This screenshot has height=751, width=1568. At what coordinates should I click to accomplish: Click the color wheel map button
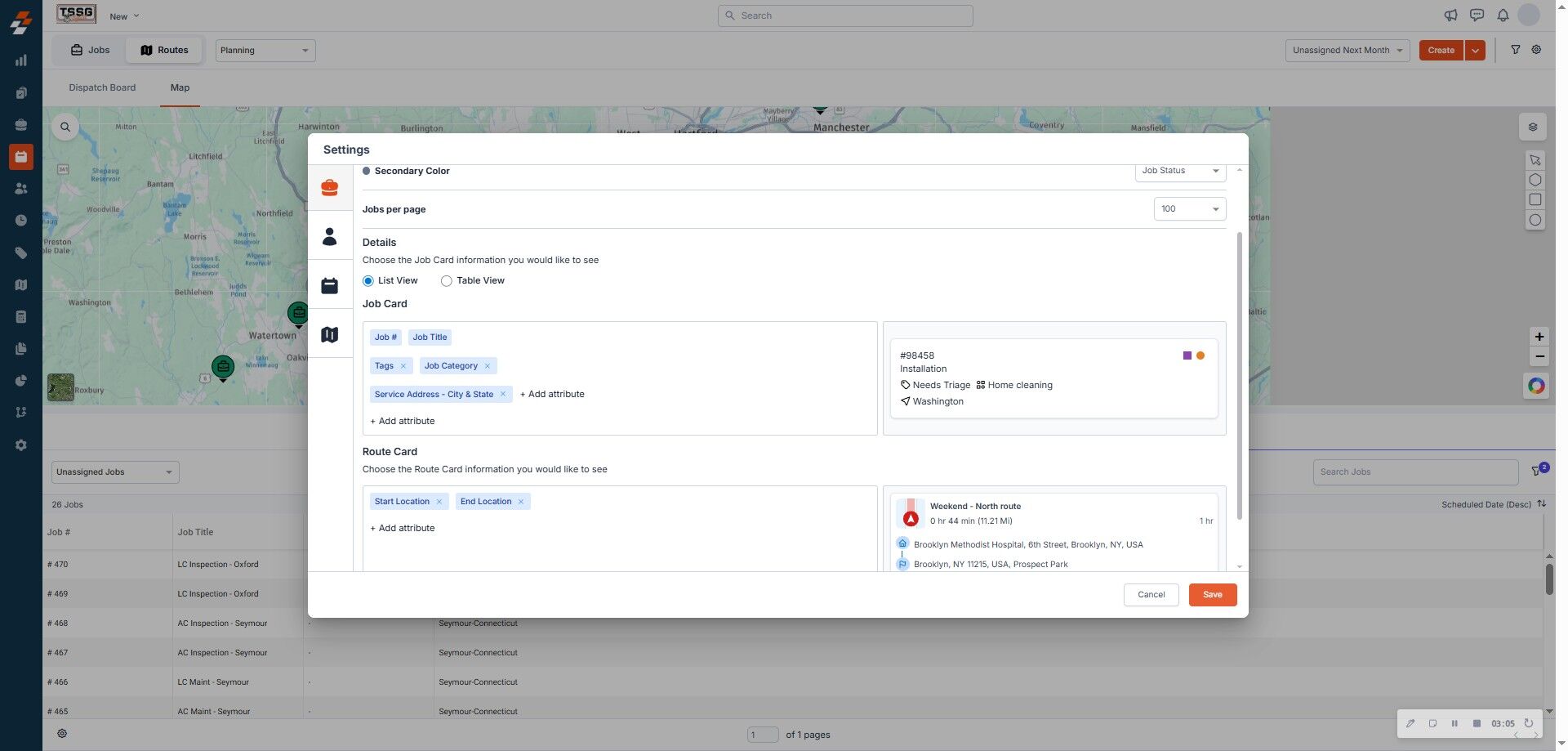1536,386
